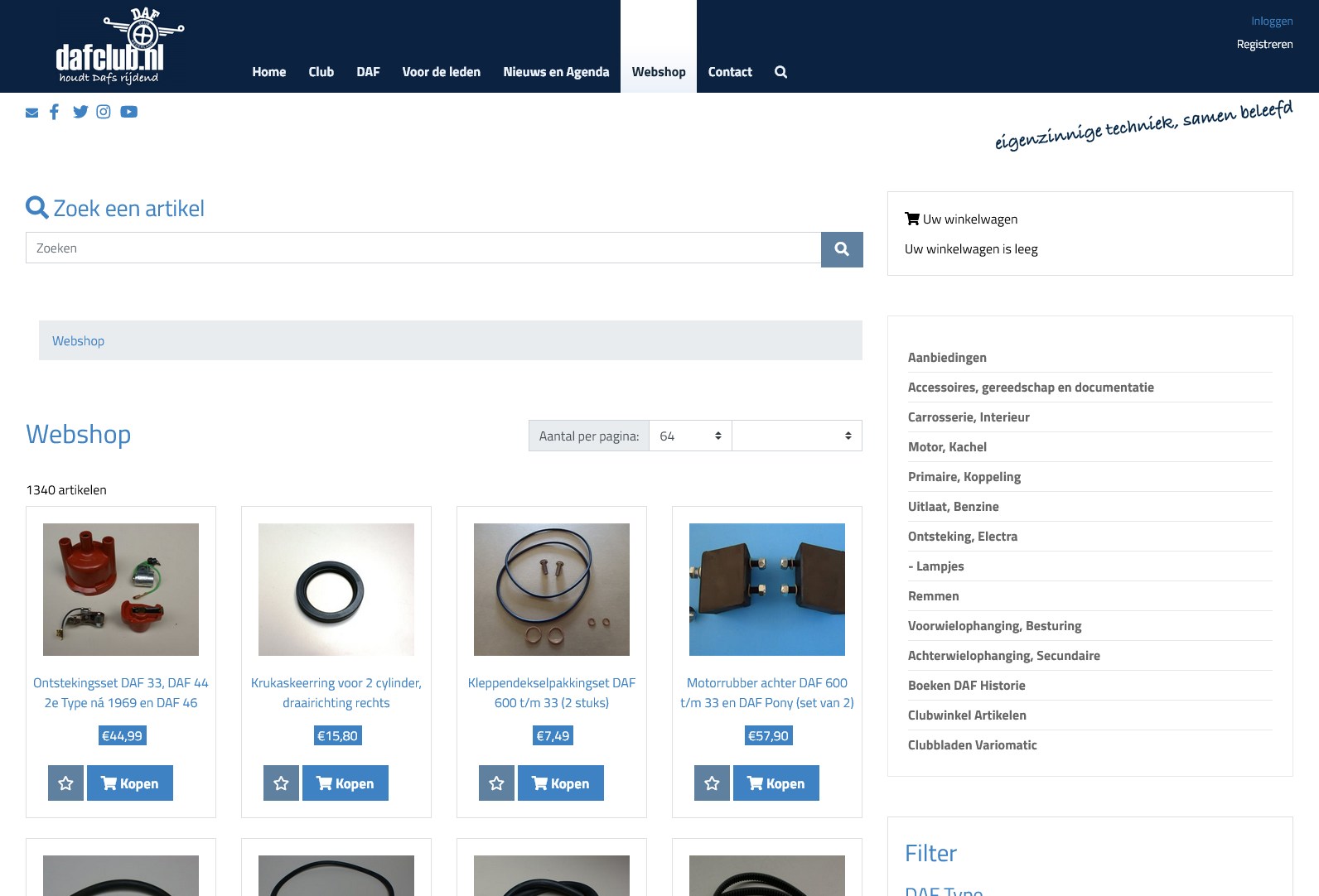Open Accessoires, gereedschap en documentatie category
Screen dimensions: 1319x896
[1031, 388]
